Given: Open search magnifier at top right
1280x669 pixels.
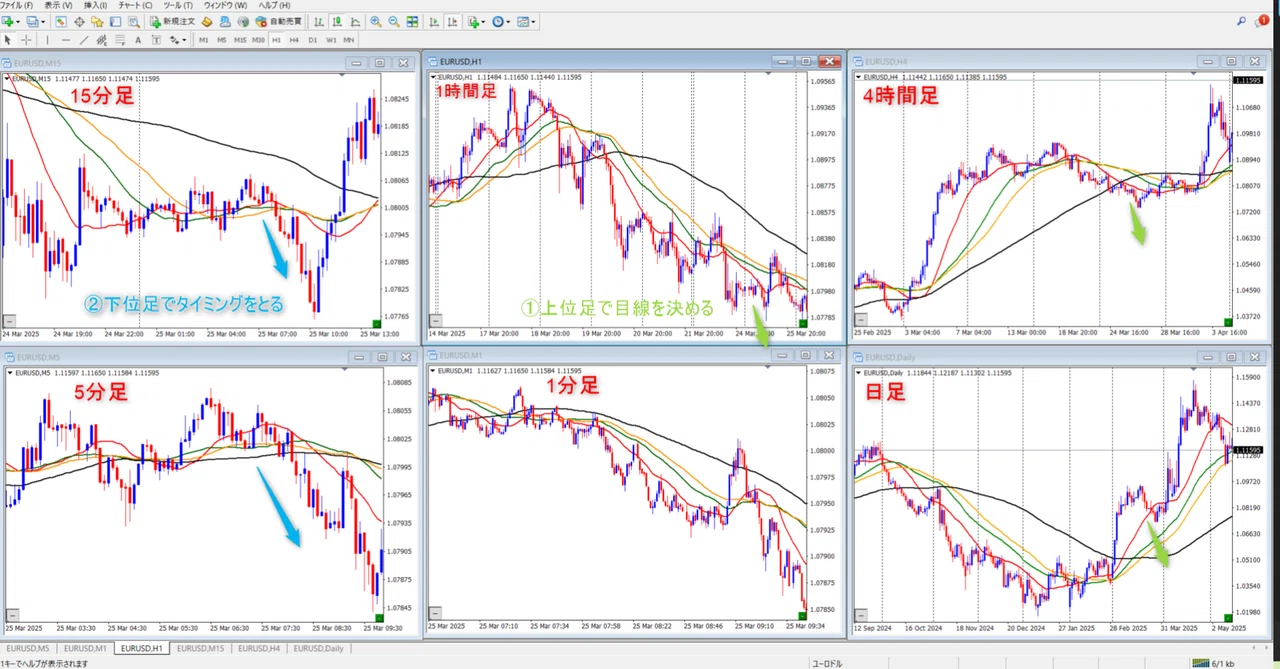Looking at the screenshot, I should click(x=1241, y=21).
